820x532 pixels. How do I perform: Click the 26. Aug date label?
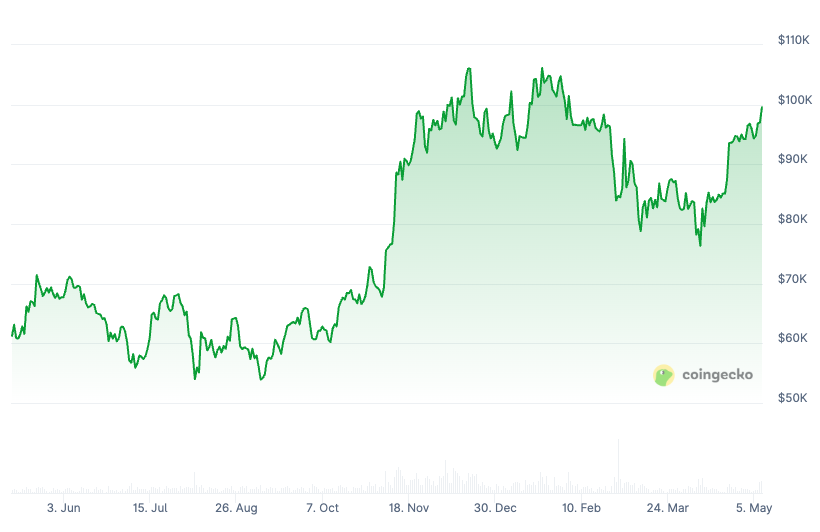click(x=236, y=508)
